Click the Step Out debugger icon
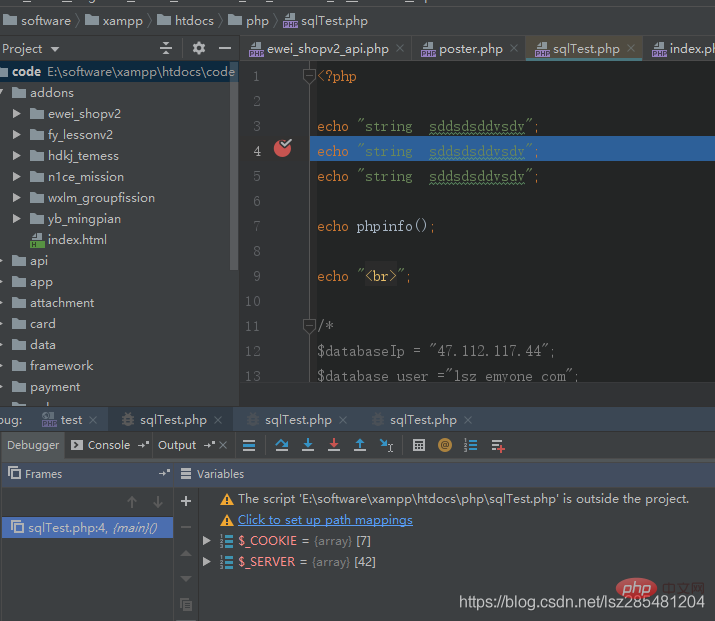Viewport: 715px width, 621px height. [360, 446]
